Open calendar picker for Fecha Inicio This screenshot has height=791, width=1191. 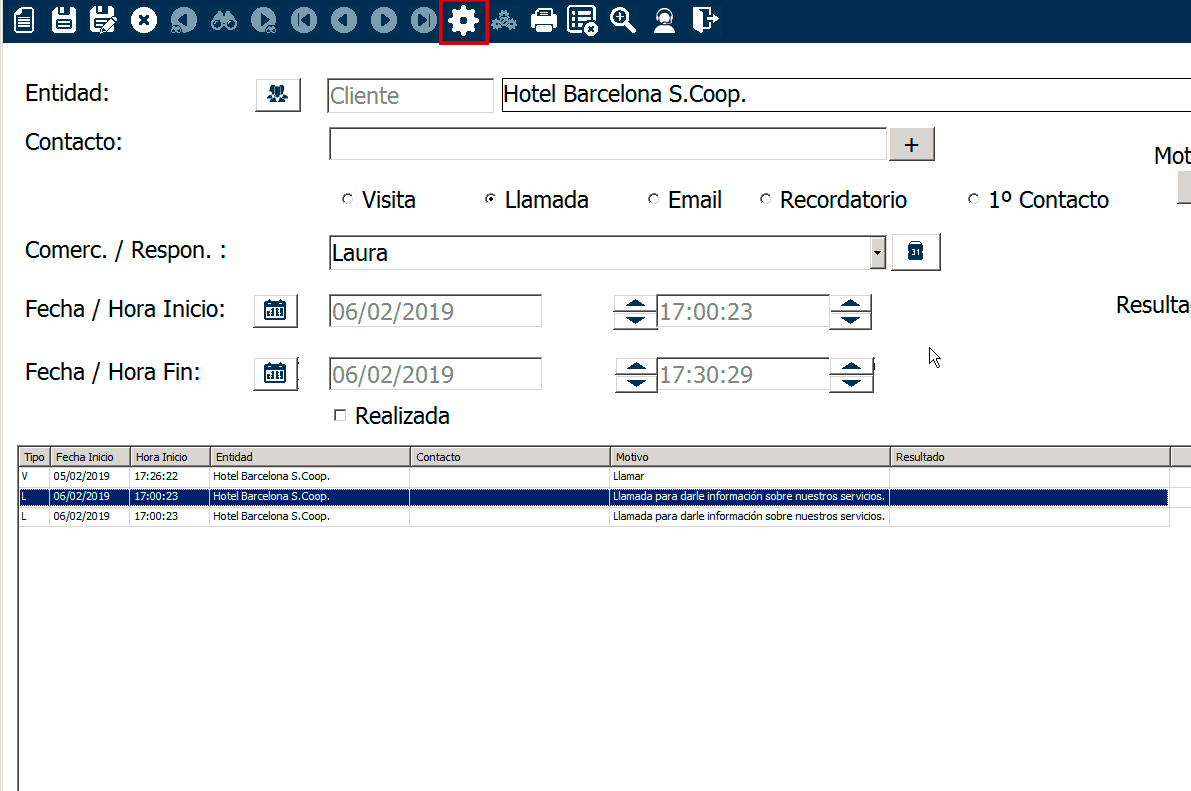[x=275, y=311]
